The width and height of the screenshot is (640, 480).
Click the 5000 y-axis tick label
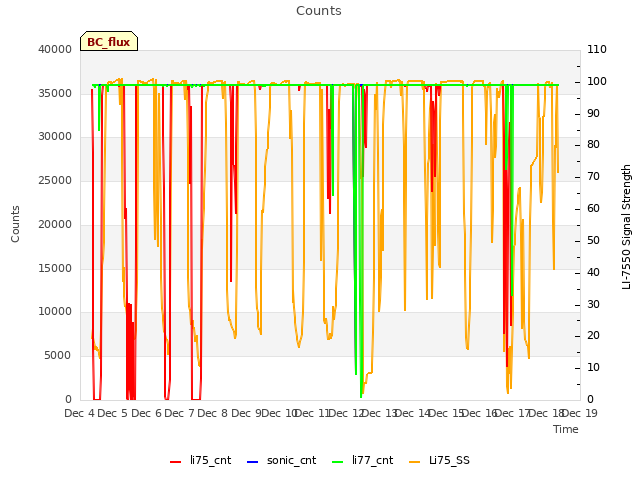[x=58, y=356]
